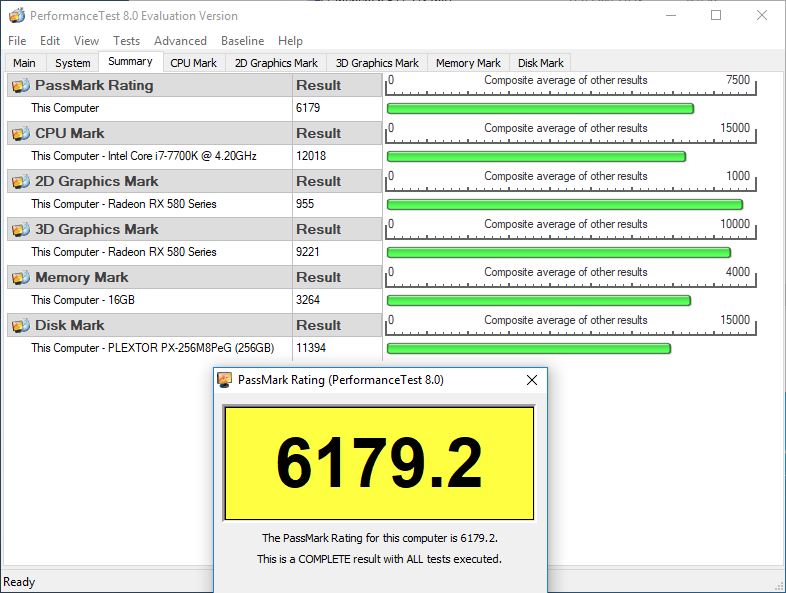Image resolution: width=786 pixels, height=593 pixels.
Task: Close the PassMark Rating popup window
Action: [532, 380]
